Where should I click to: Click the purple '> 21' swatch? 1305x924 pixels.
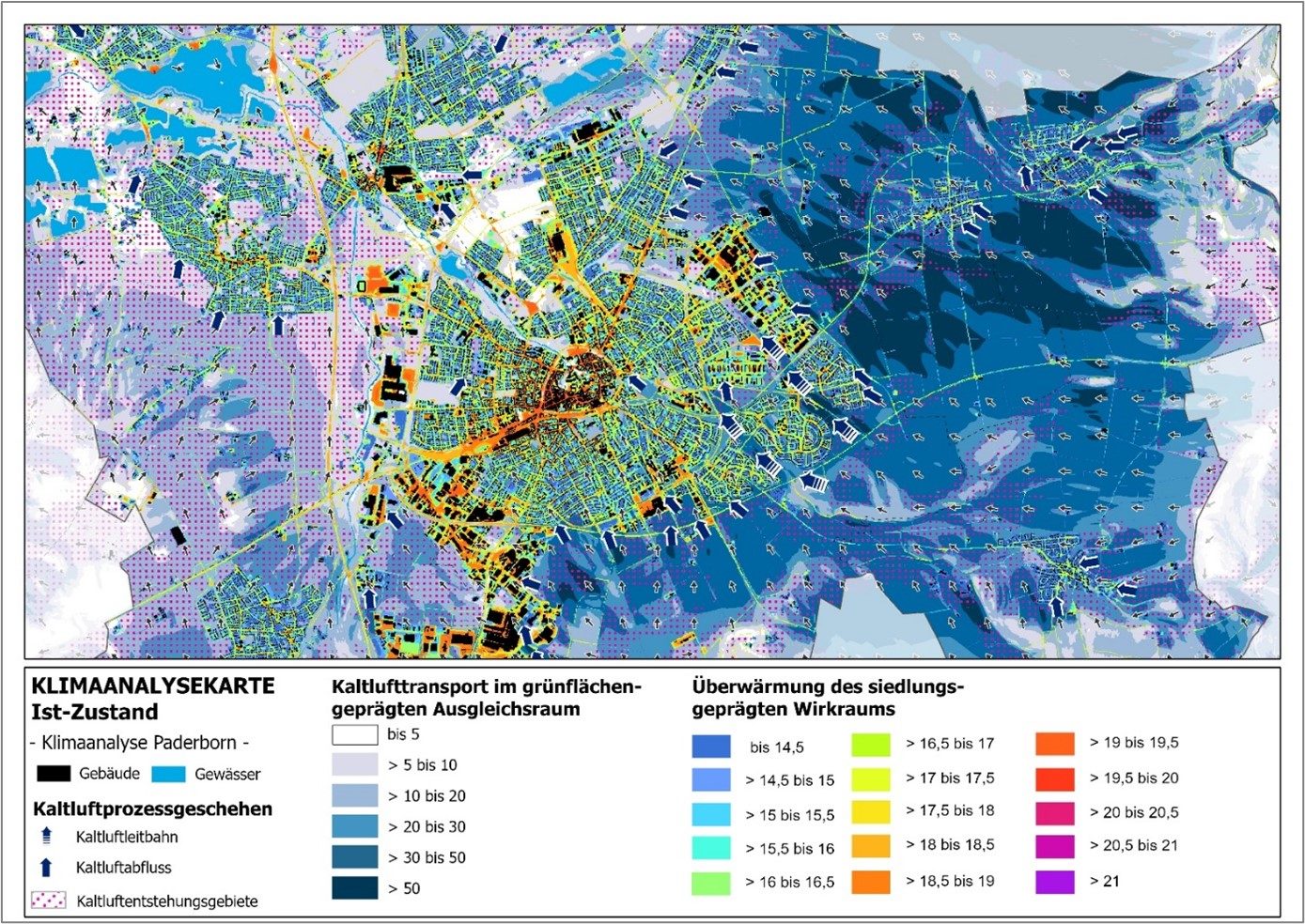[1055, 882]
